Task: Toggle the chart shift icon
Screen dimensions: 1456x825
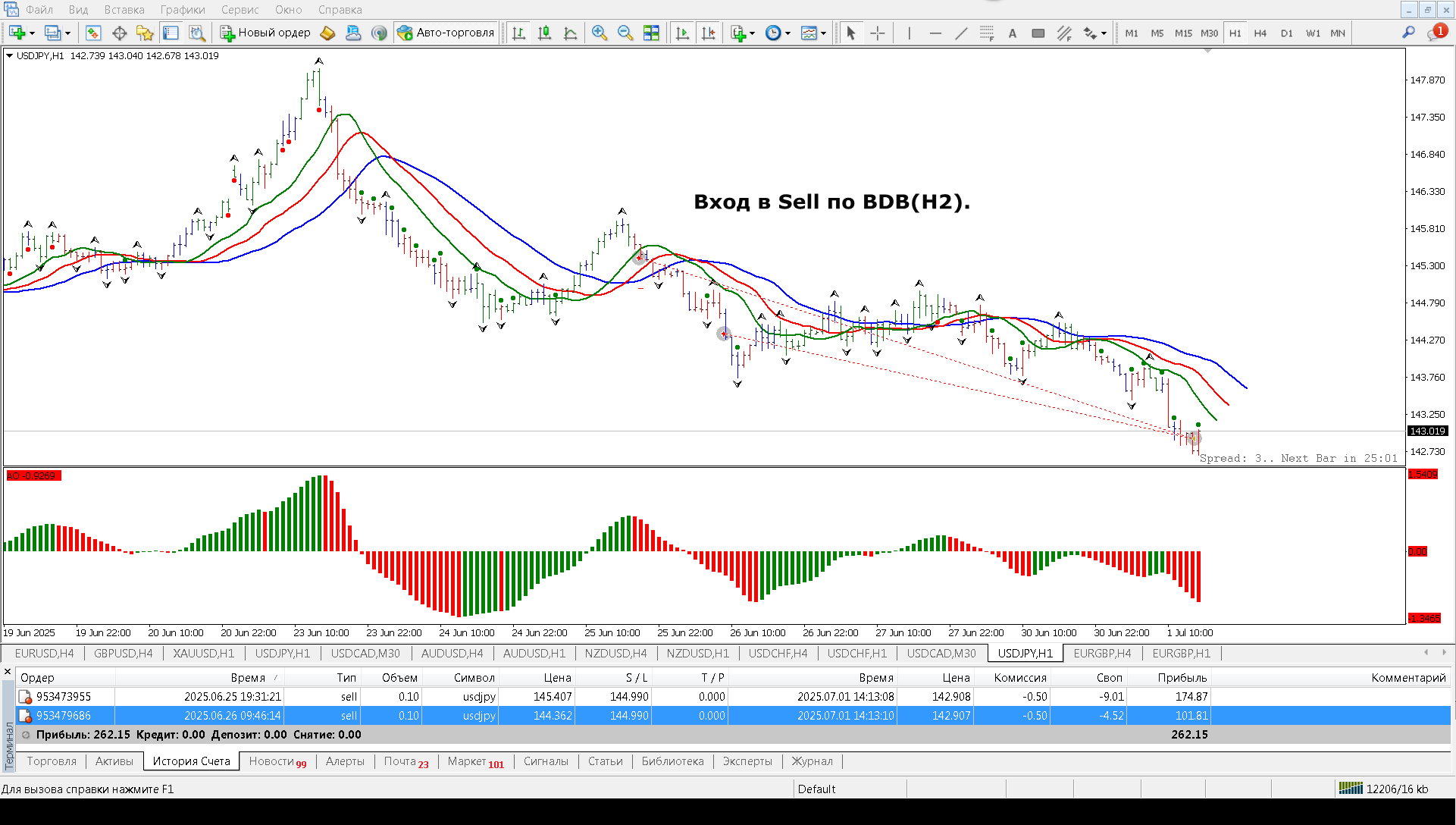Action: (709, 33)
